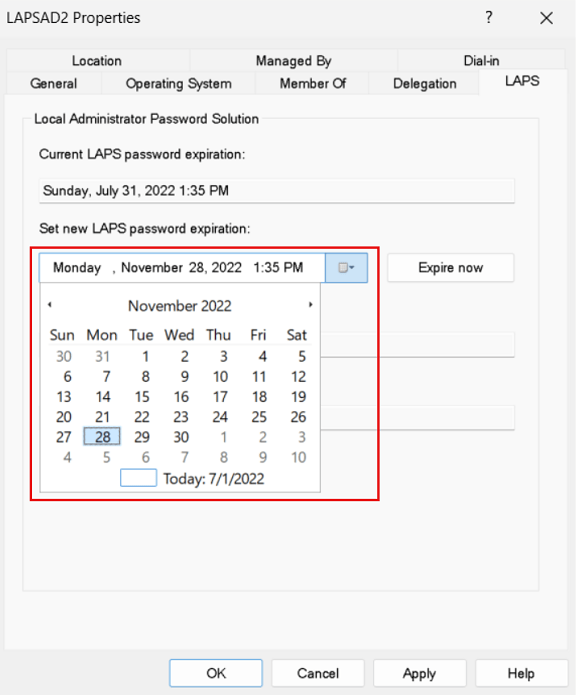Close the LAPSAD2 Properties dialog
The image size is (576, 695).
pos(546,18)
